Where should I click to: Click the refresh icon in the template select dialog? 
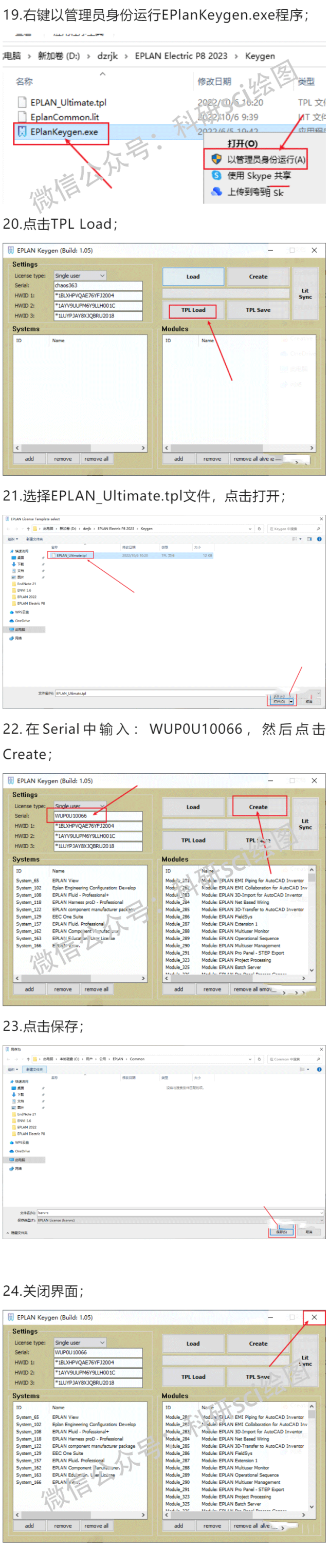[x=260, y=529]
